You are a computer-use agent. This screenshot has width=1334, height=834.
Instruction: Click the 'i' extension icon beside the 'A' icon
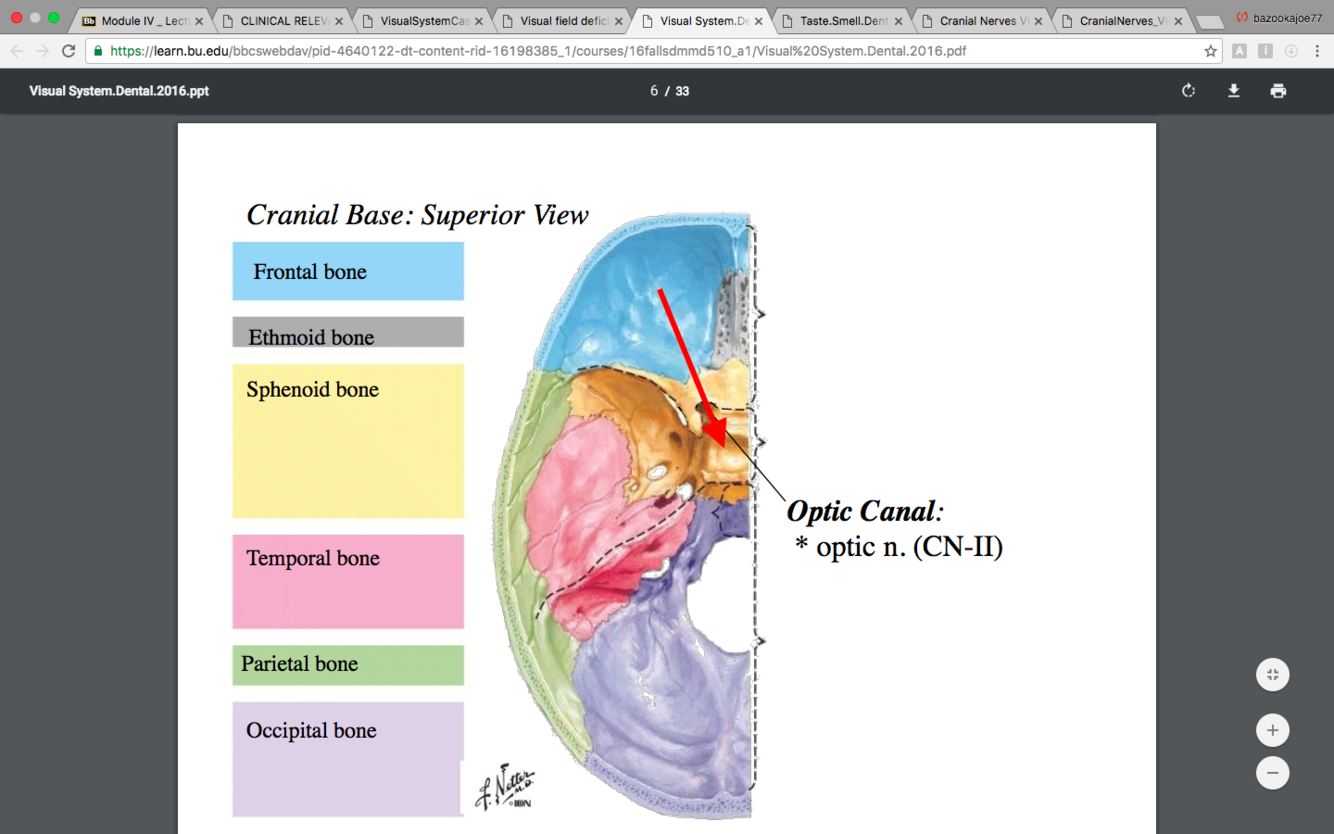pos(1265,51)
